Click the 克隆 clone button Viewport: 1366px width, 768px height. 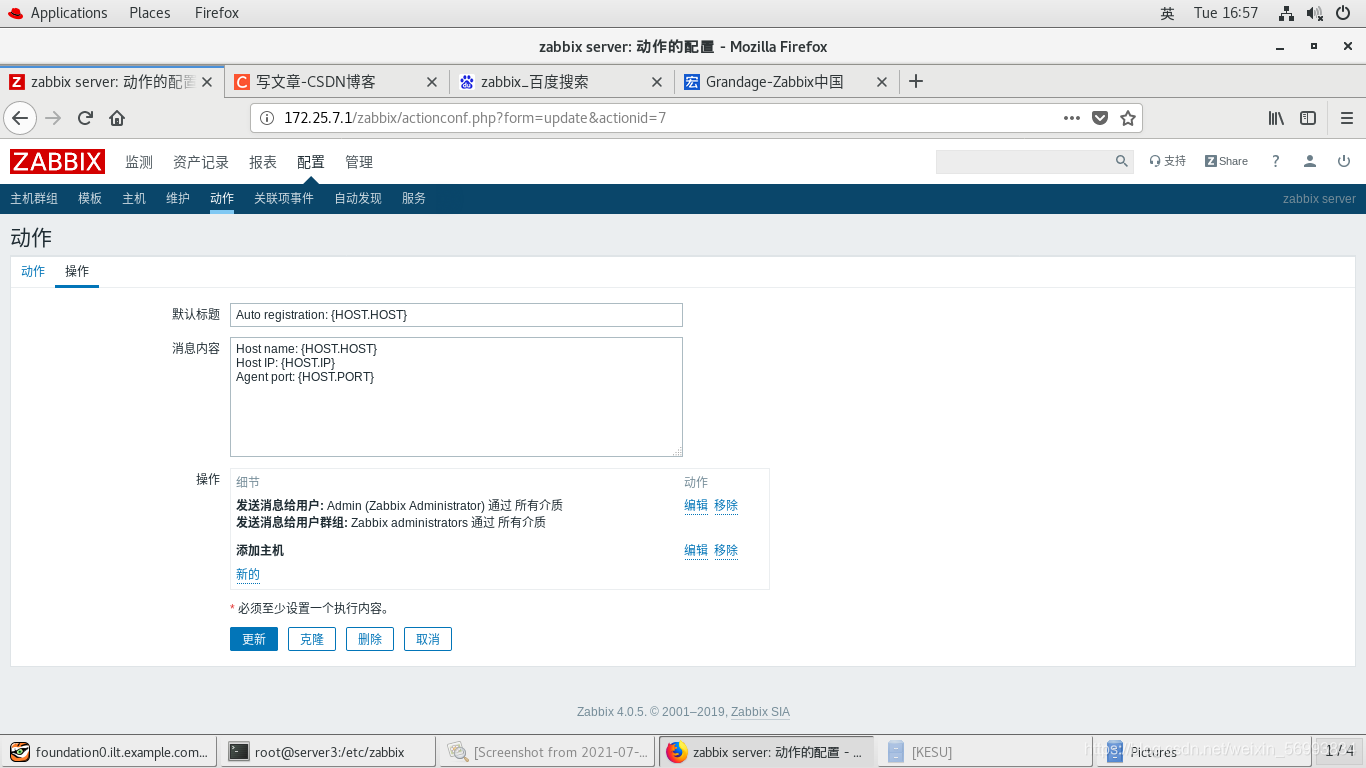click(312, 639)
